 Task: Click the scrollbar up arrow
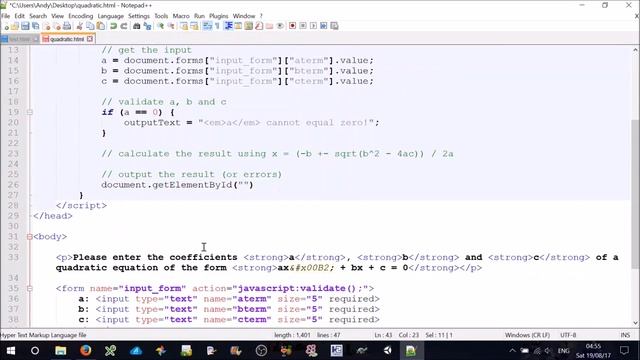click(636, 50)
